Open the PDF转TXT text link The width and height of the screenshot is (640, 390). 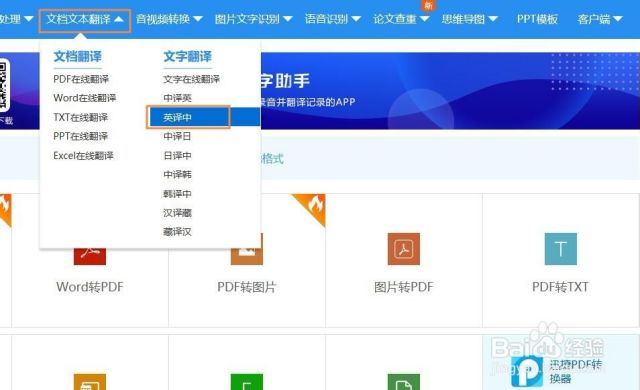[560, 287]
